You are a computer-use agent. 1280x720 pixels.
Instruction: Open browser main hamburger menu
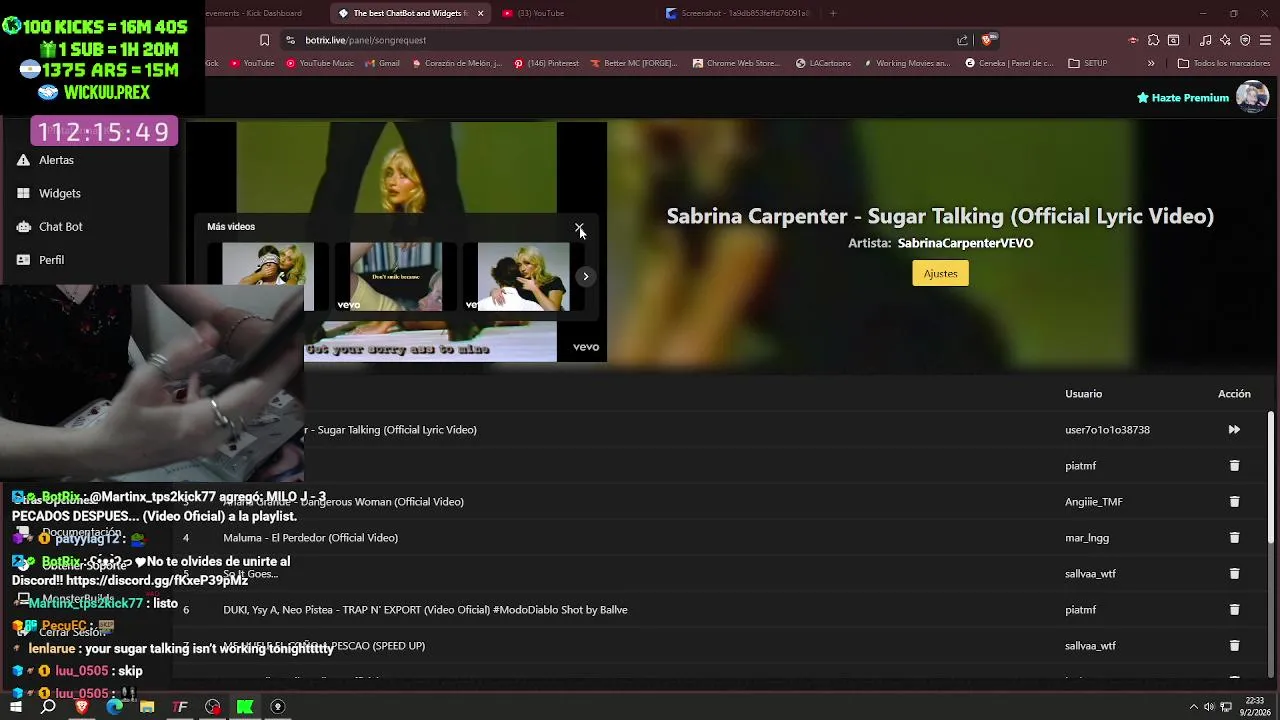point(1265,40)
